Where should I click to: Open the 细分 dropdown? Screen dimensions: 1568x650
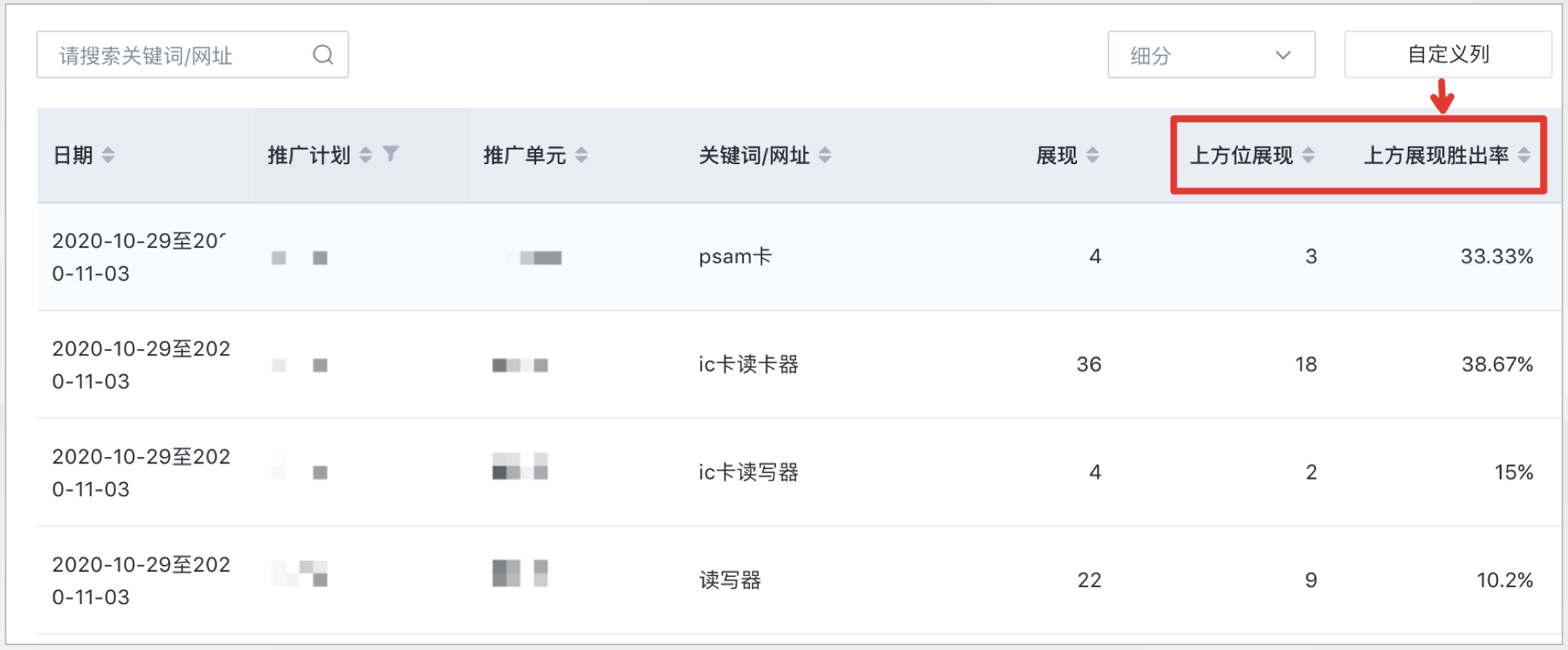point(1211,55)
